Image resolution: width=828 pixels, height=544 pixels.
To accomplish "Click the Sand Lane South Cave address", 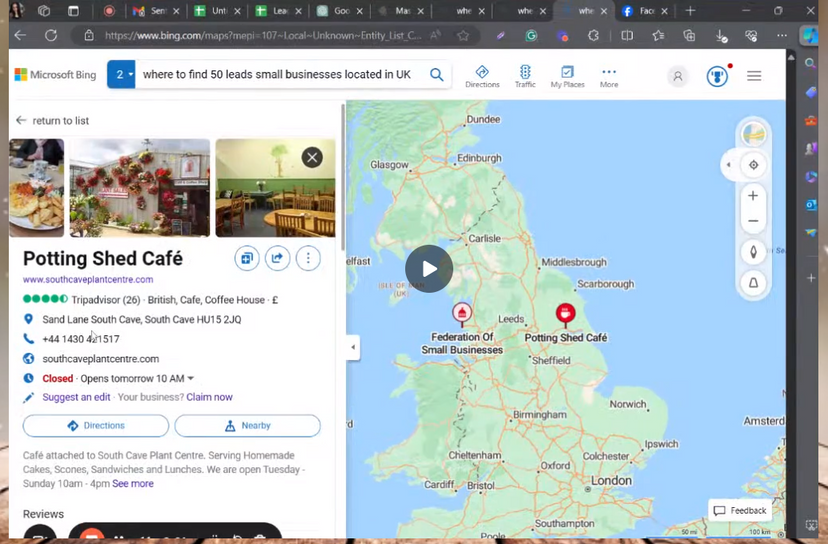I will 142,320.
